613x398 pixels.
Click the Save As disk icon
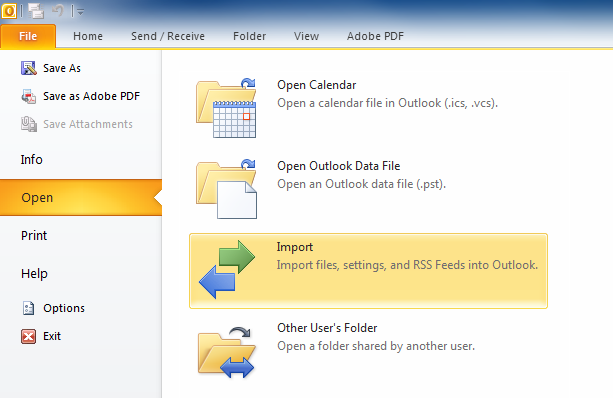click(29, 68)
